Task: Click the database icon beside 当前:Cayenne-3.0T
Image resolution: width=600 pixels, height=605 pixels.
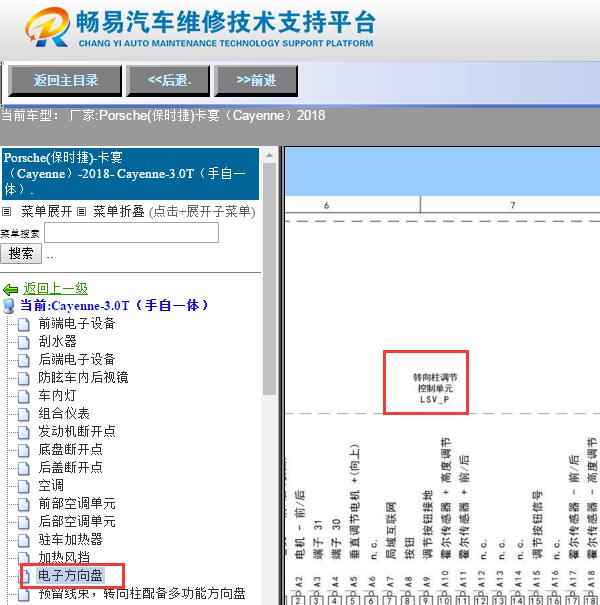Action: [8, 306]
